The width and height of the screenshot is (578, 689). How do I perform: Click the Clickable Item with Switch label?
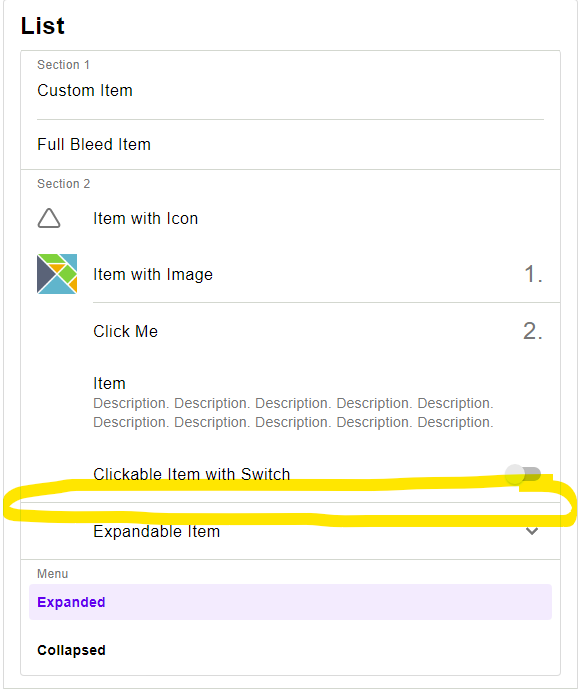pos(192,474)
